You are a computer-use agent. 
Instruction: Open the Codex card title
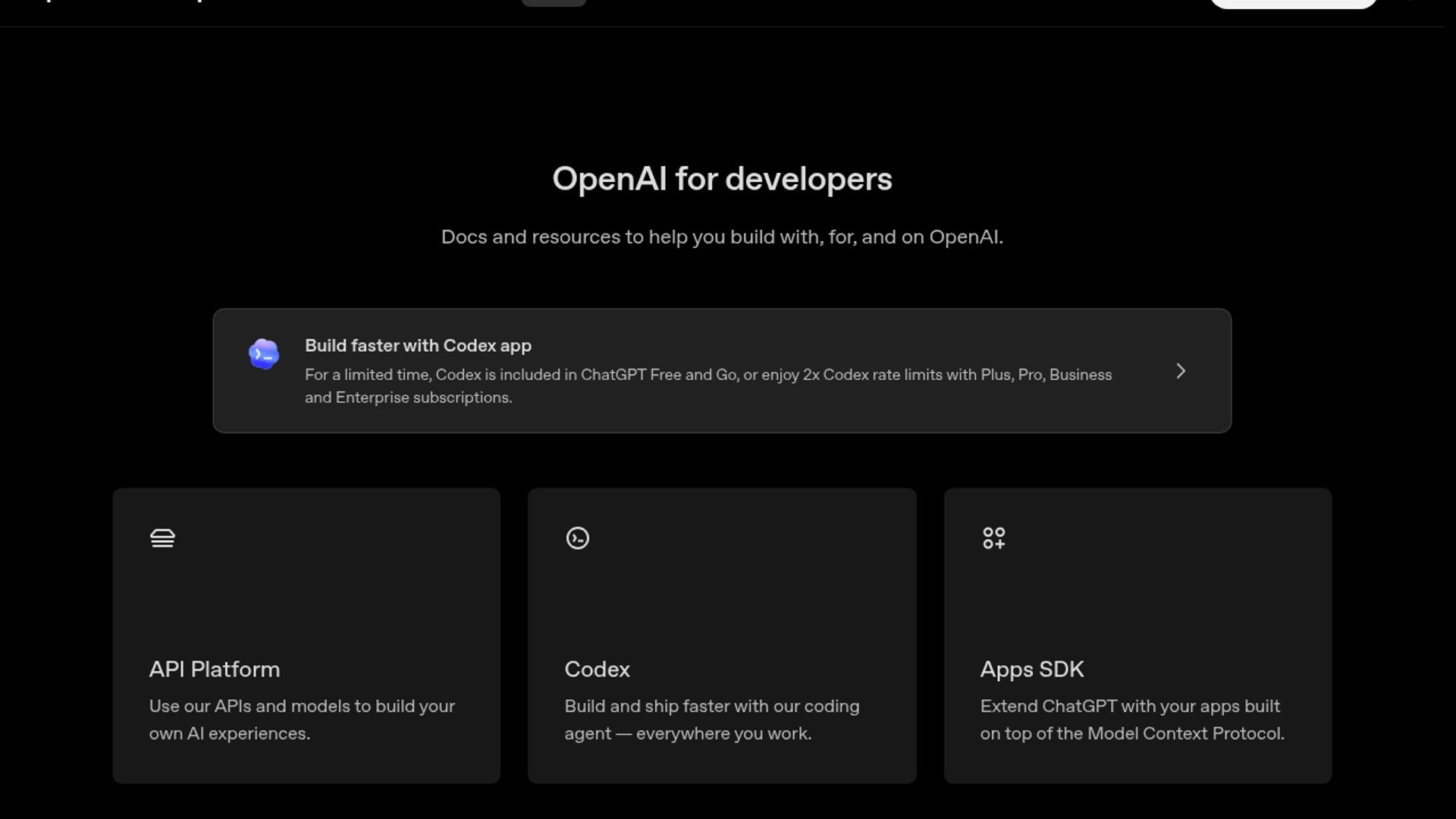click(597, 670)
